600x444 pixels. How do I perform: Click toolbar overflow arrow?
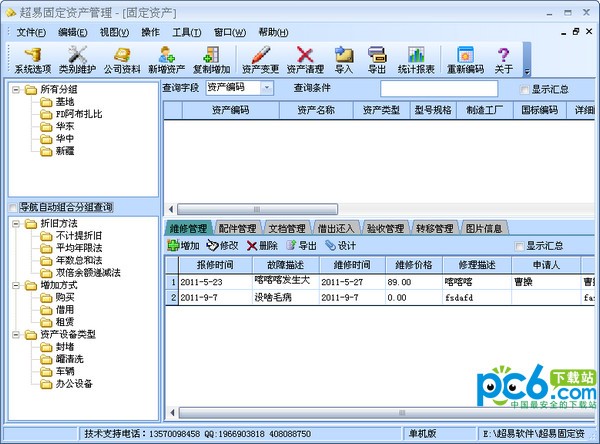[x=527, y=71]
